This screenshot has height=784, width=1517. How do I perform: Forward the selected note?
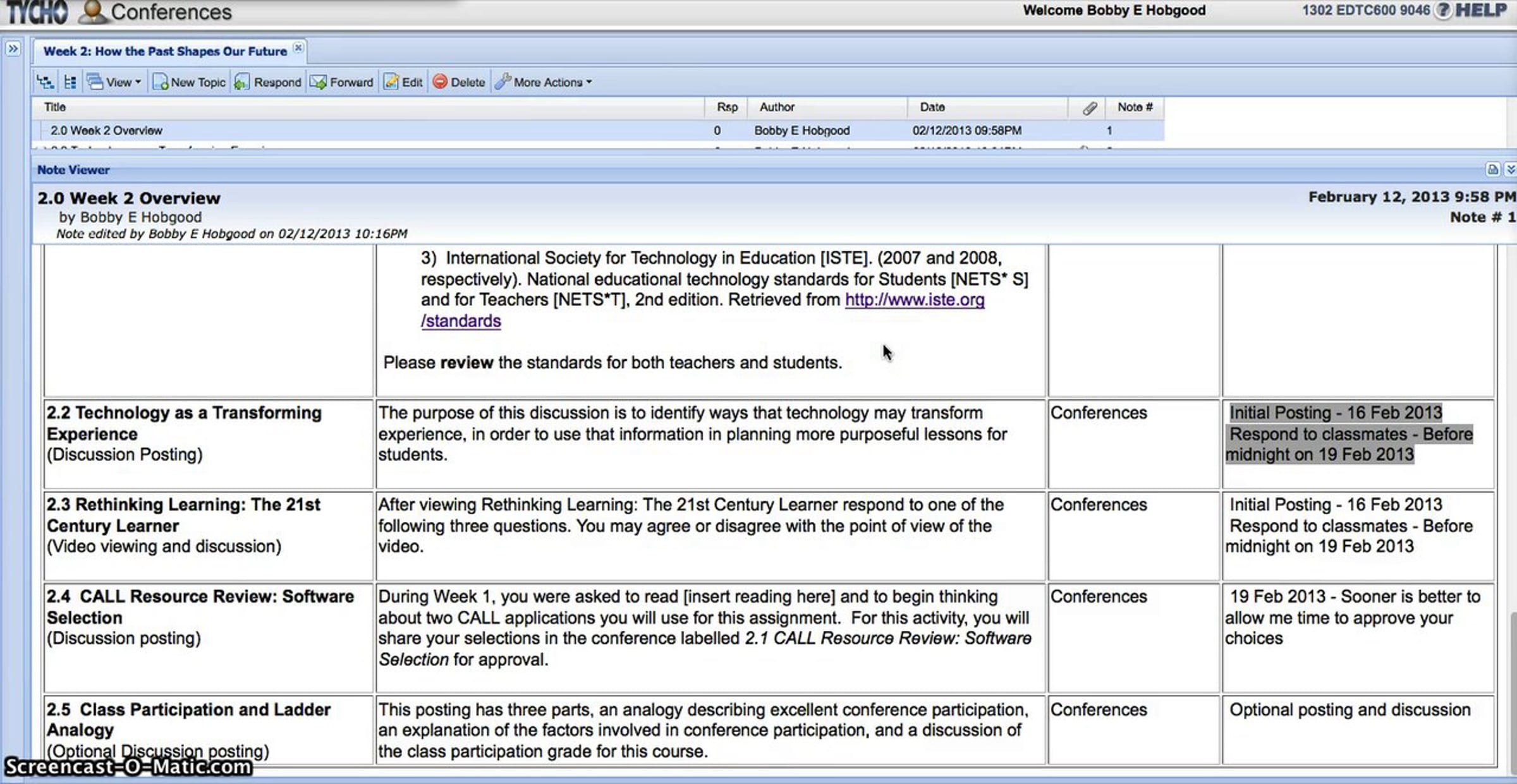(x=342, y=82)
